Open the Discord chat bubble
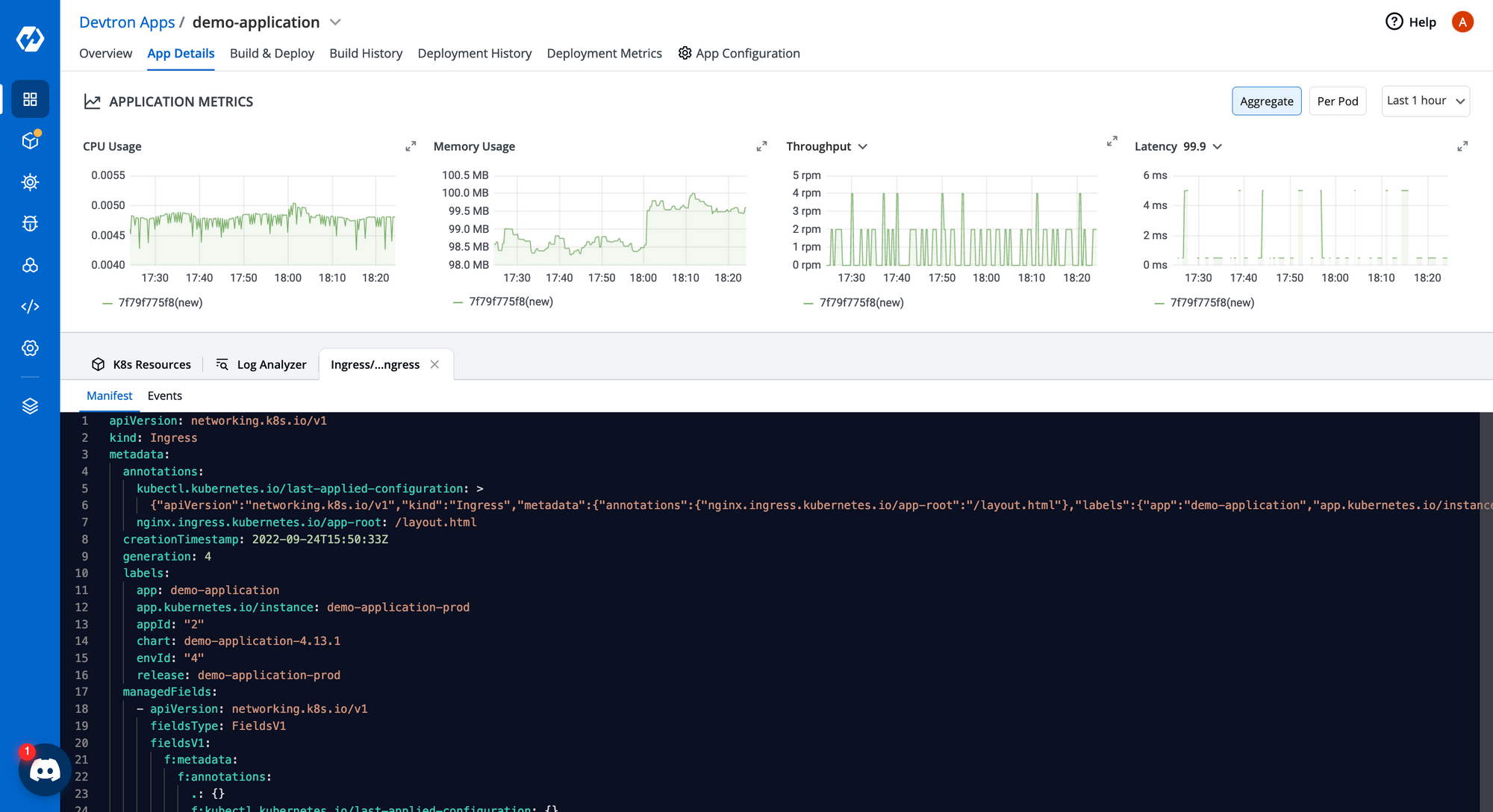This screenshot has height=812, width=1493. (x=45, y=769)
